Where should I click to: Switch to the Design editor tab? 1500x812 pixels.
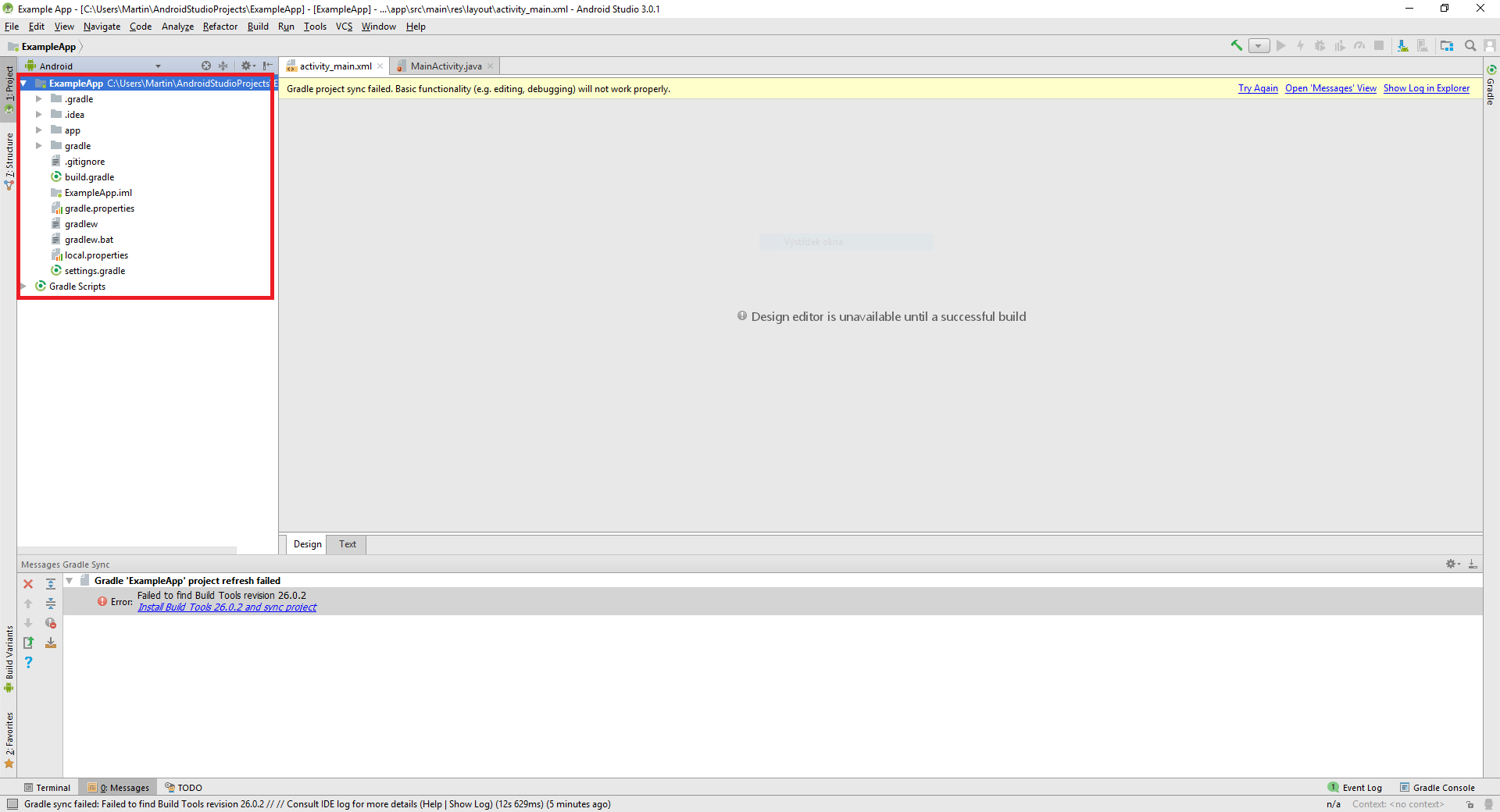click(308, 544)
